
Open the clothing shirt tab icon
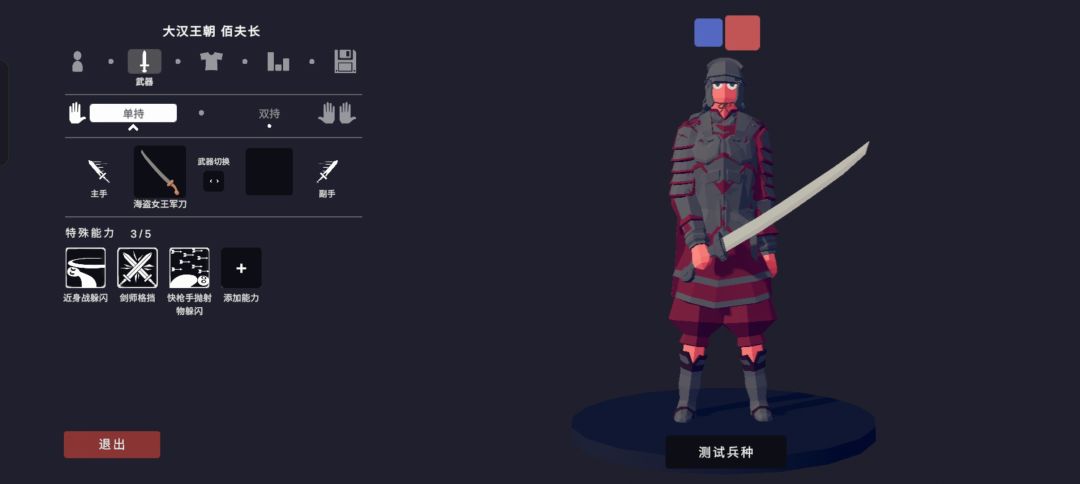[x=211, y=61]
